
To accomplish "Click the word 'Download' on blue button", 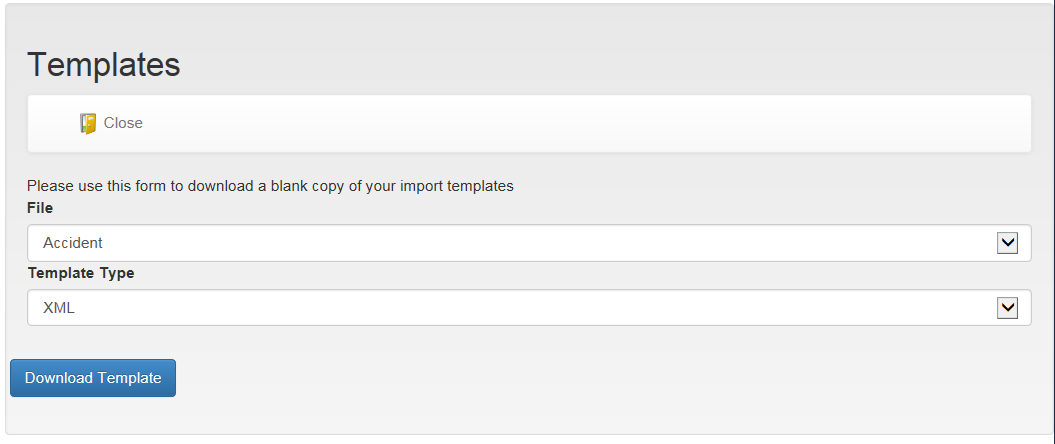I will click(59, 378).
